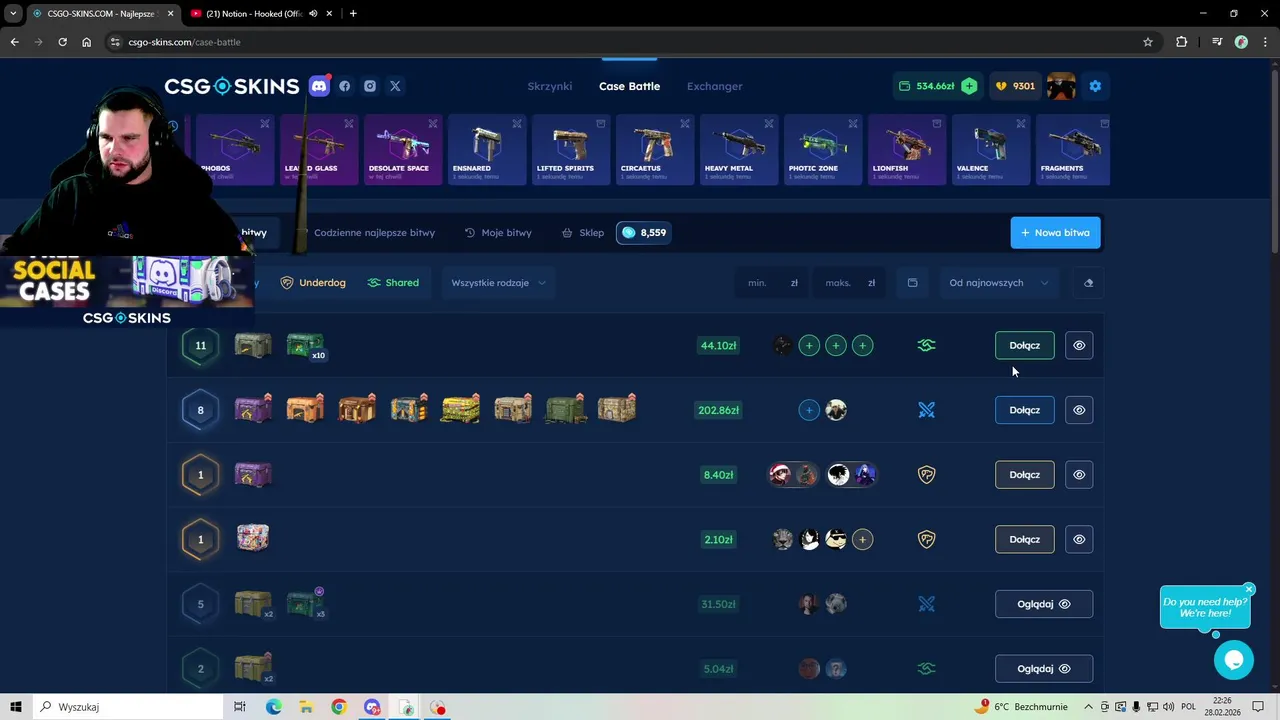Toggle the Underdog filter
Screen dimensions: 1280x720
[313, 283]
